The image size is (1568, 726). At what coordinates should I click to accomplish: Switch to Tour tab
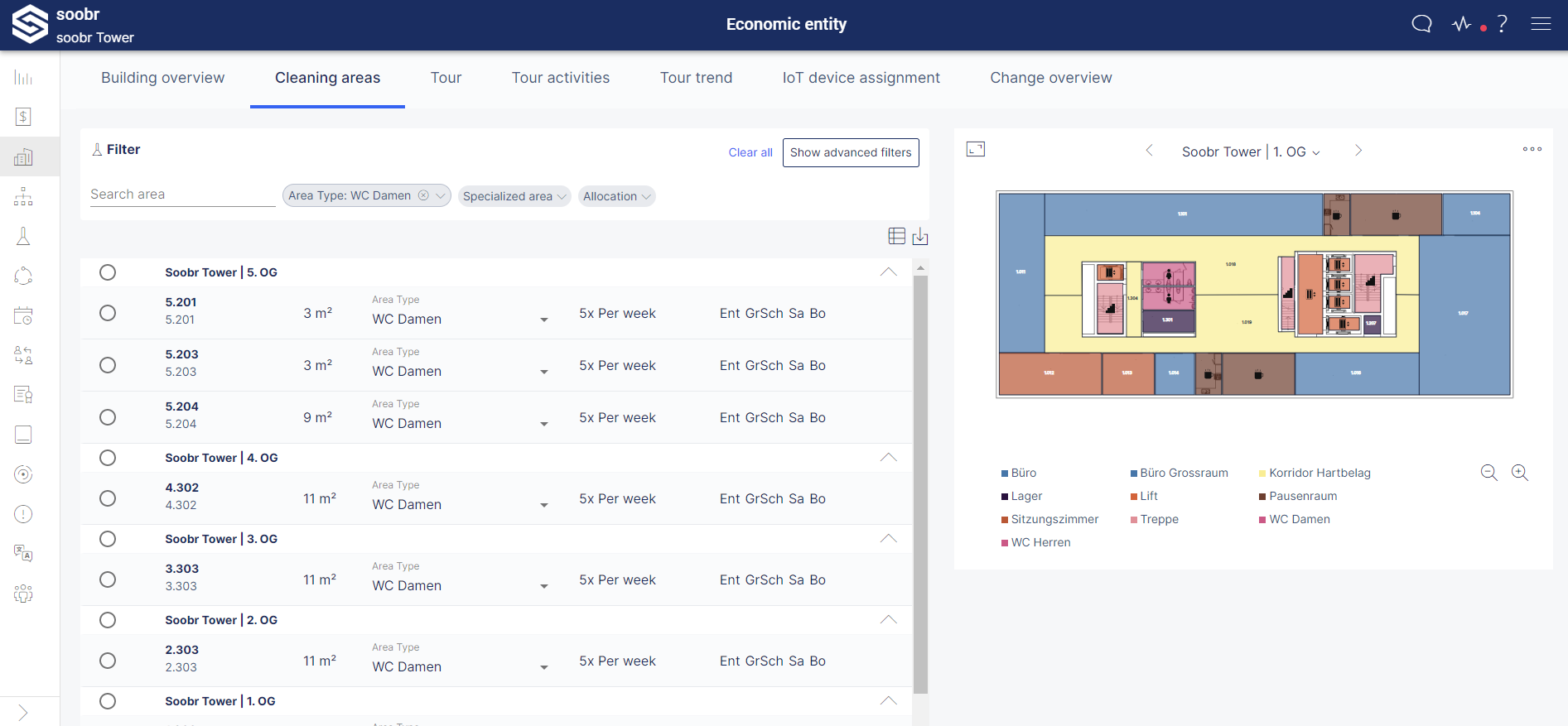tap(446, 78)
